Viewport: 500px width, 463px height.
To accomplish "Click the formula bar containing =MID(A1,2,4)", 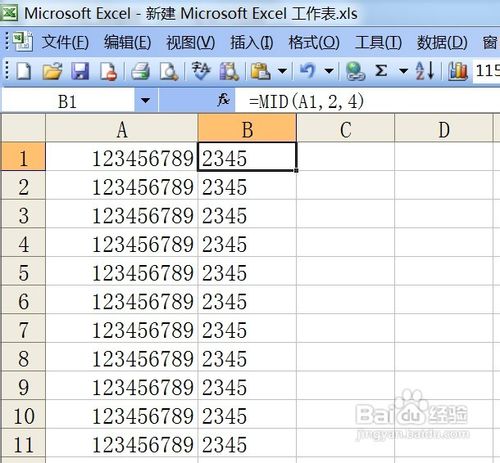I will point(367,101).
